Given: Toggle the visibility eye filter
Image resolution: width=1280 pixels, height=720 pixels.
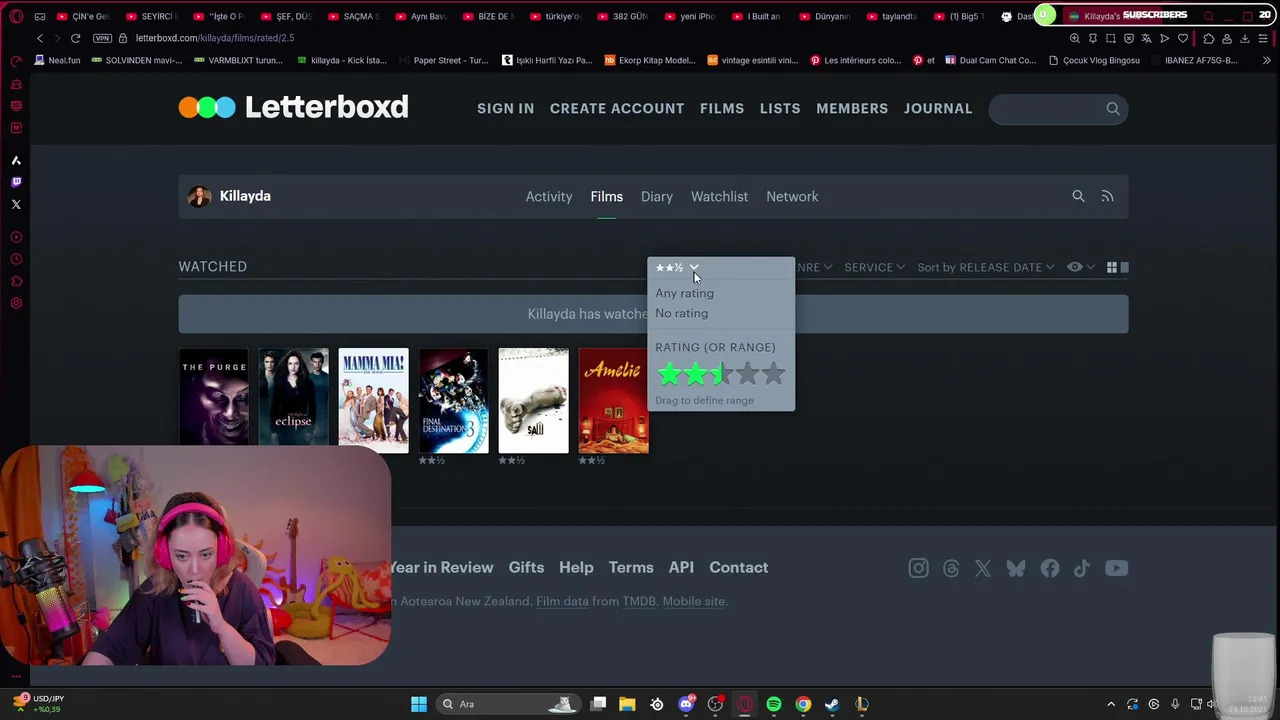Looking at the screenshot, I should pyautogui.click(x=1074, y=267).
